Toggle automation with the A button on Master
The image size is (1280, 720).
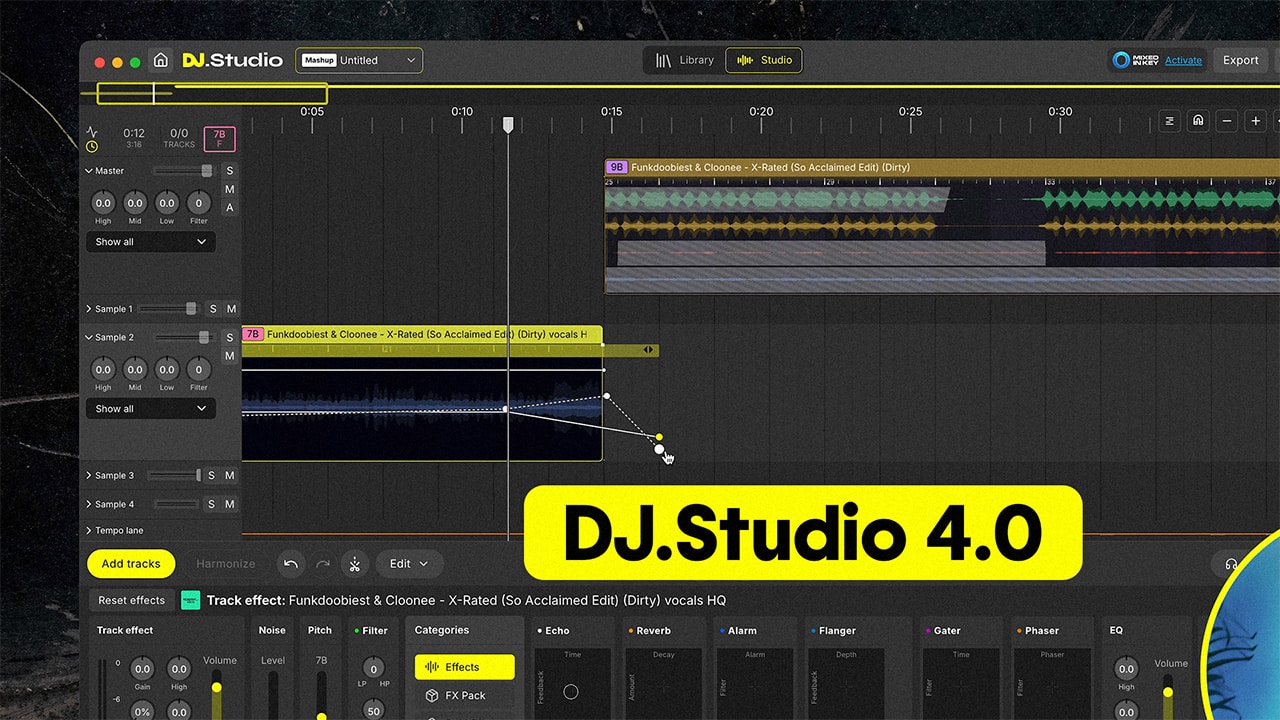pyautogui.click(x=229, y=206)
